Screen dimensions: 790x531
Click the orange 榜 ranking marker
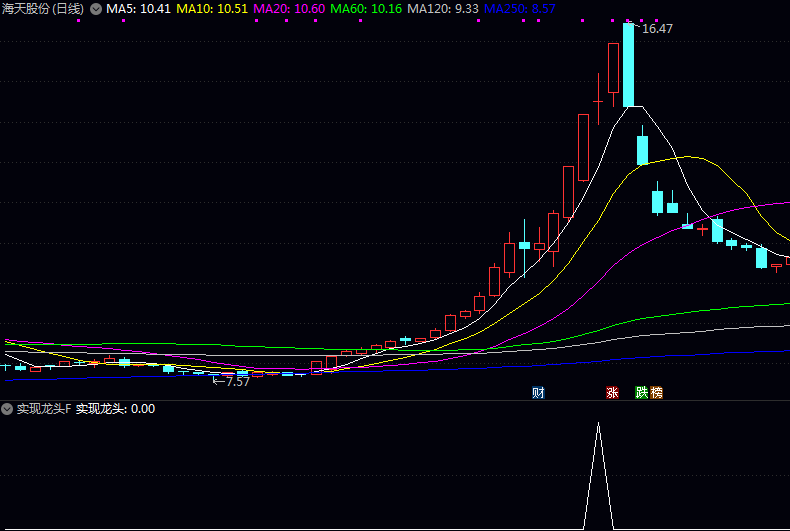656,392
